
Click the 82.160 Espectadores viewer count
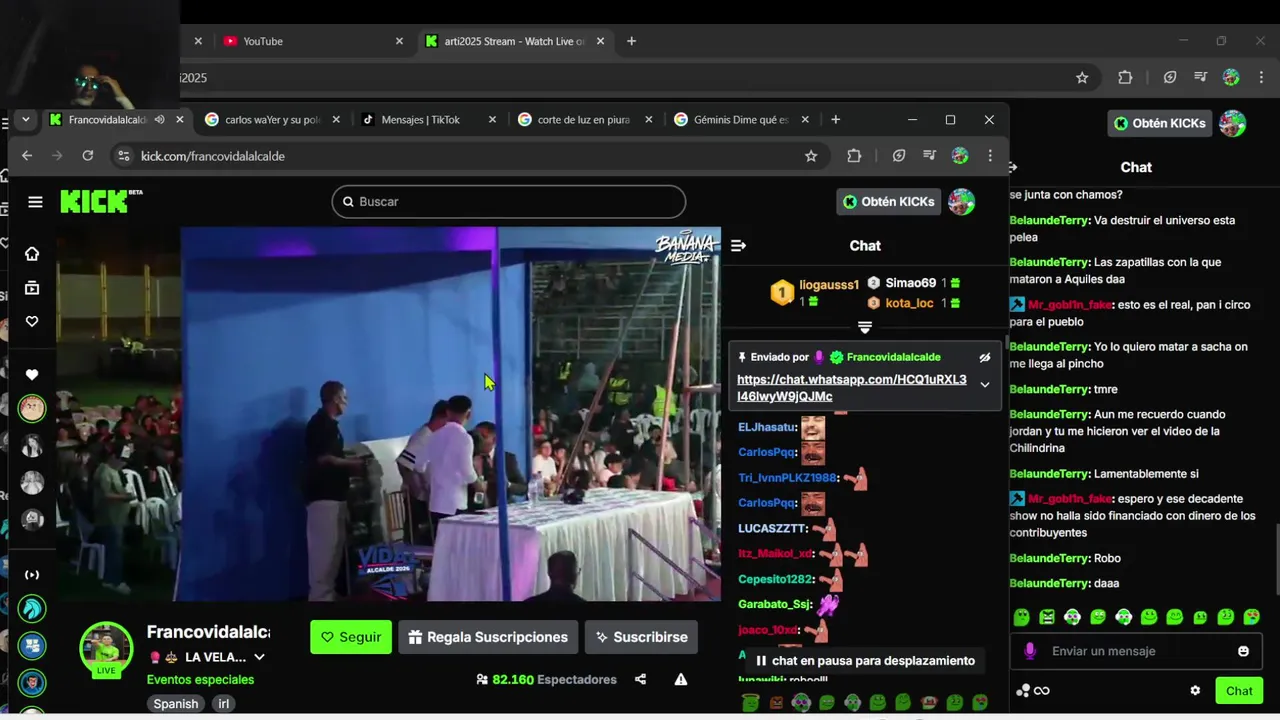click(x=547, y=680)
